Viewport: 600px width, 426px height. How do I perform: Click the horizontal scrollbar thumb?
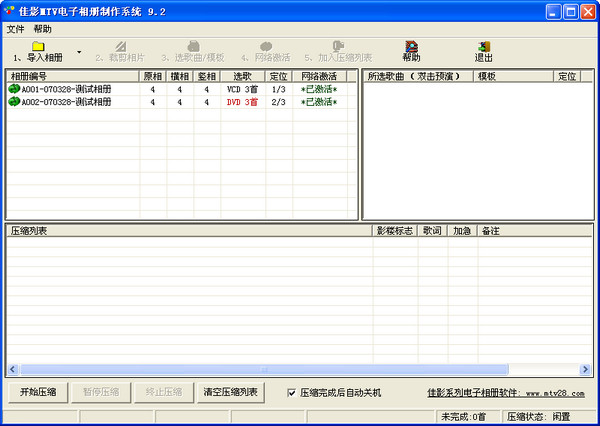point(264,369)
